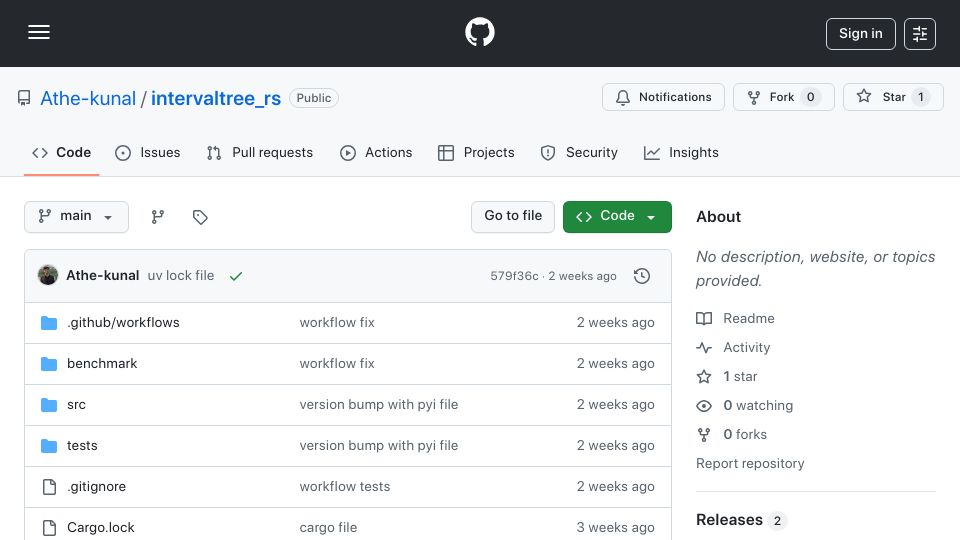Open the .github/workflows folder
The image size is (960, 540).
123,323
